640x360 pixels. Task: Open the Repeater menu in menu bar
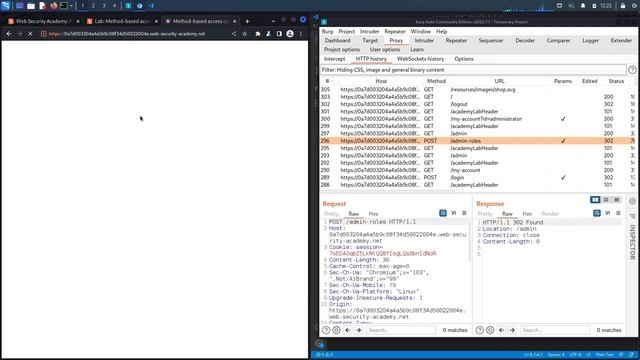395,31
